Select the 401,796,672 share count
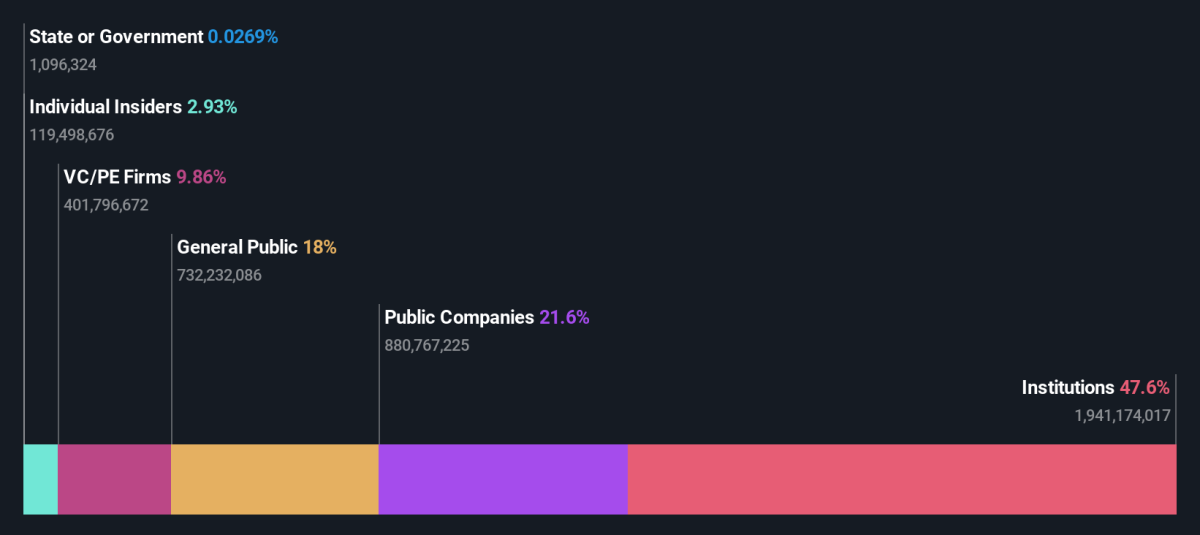The width and height of the screenshot is (1200, 535). point(106,205)
